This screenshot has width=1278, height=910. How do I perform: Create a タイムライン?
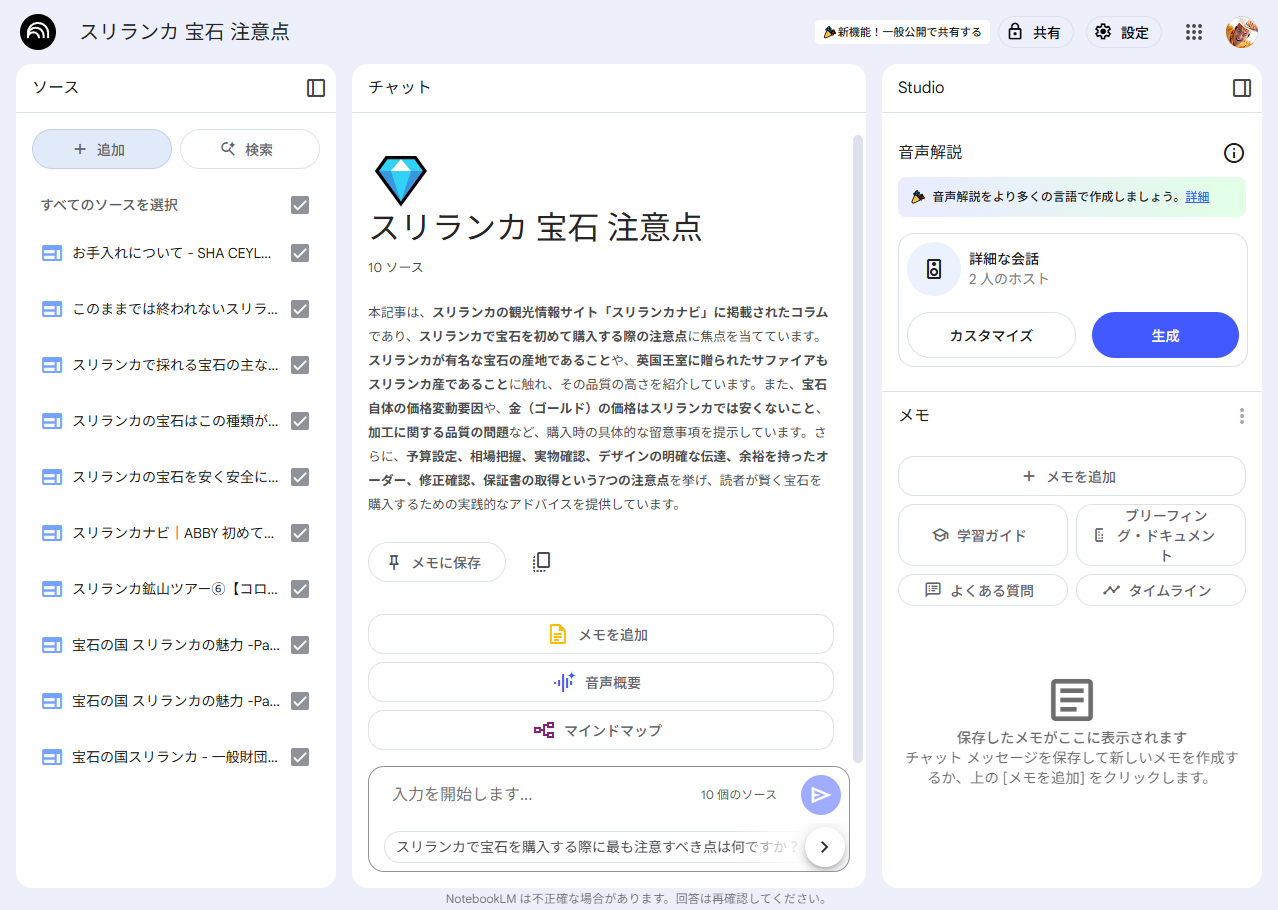point(1160,590)
